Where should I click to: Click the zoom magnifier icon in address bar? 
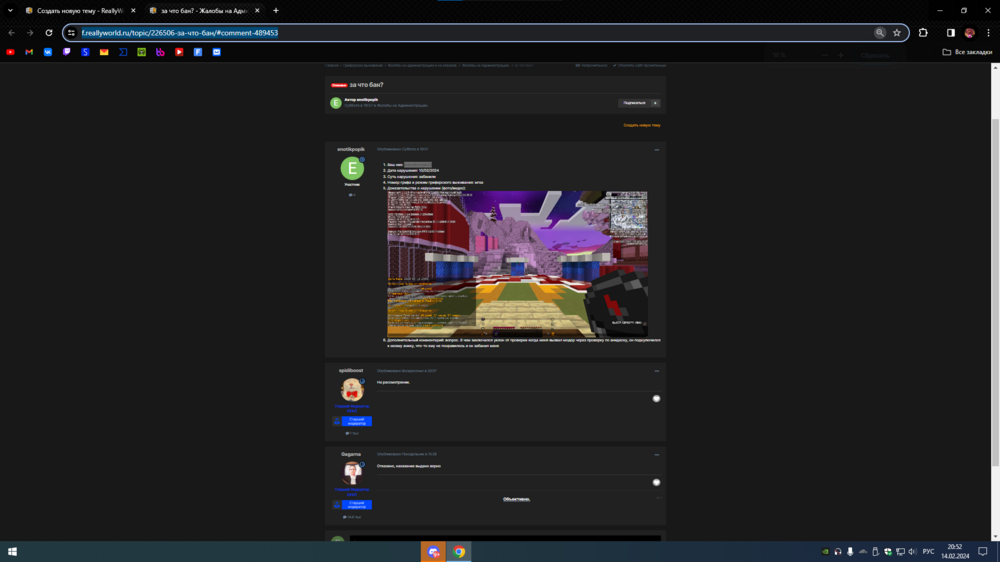(879, 33)
